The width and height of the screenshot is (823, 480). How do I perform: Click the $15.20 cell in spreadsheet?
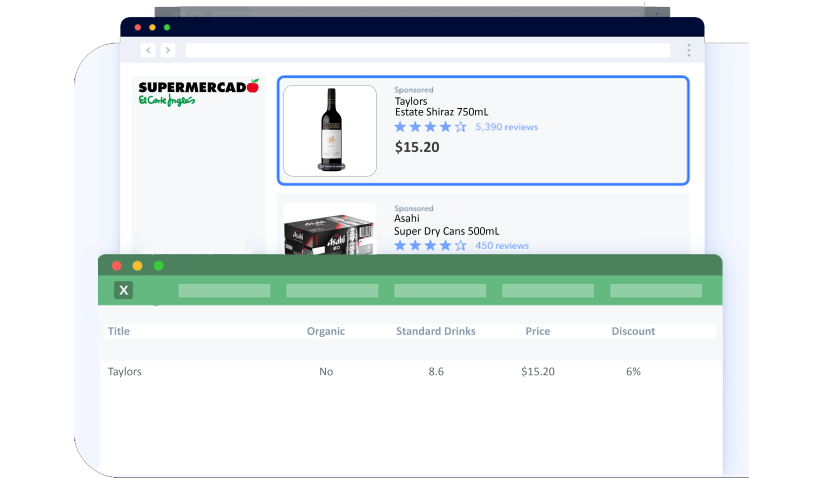coord(538,371)
